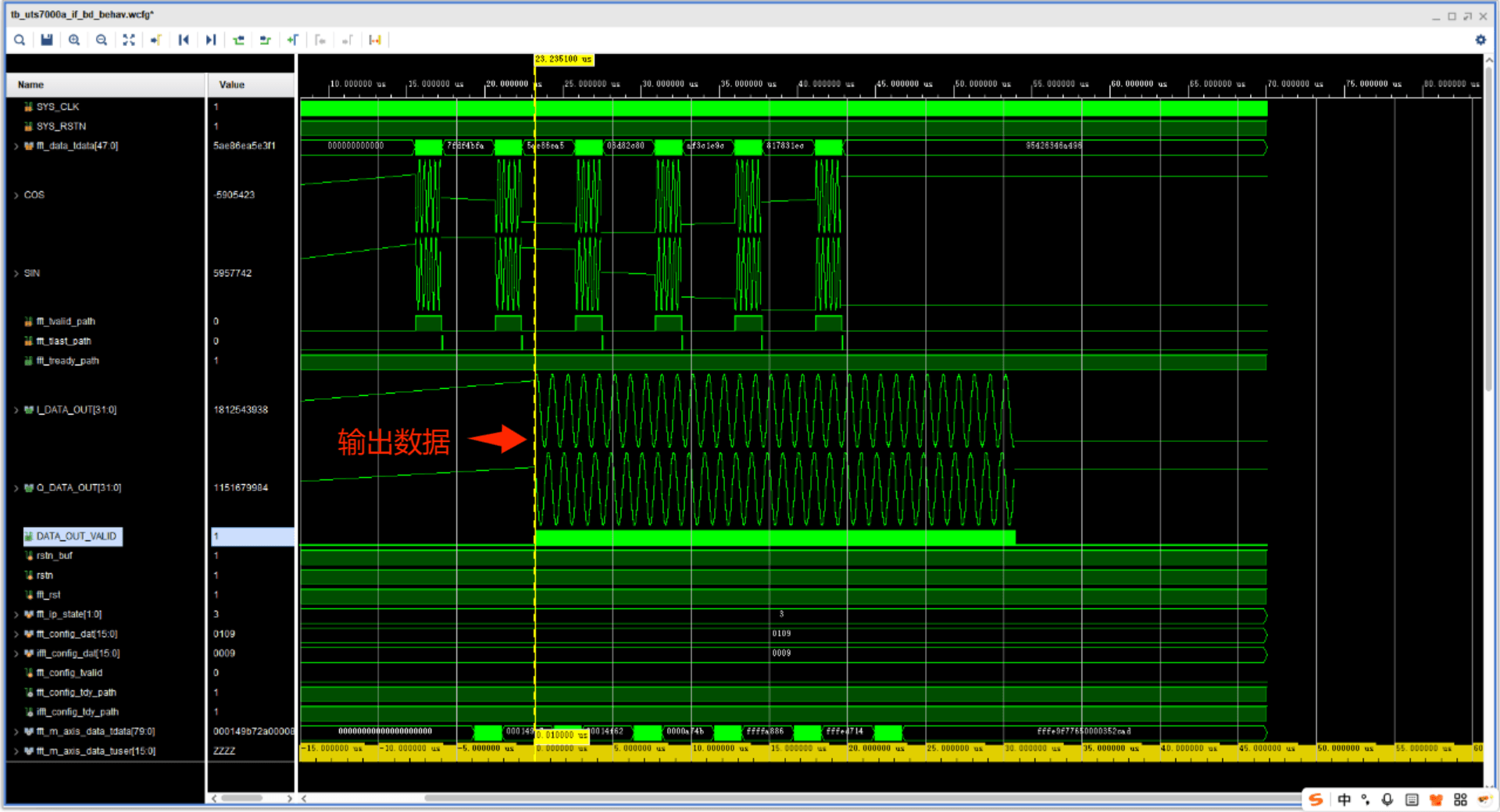Expand the fft_data_tdata[47:0] signal bus

tap(16, 145)
